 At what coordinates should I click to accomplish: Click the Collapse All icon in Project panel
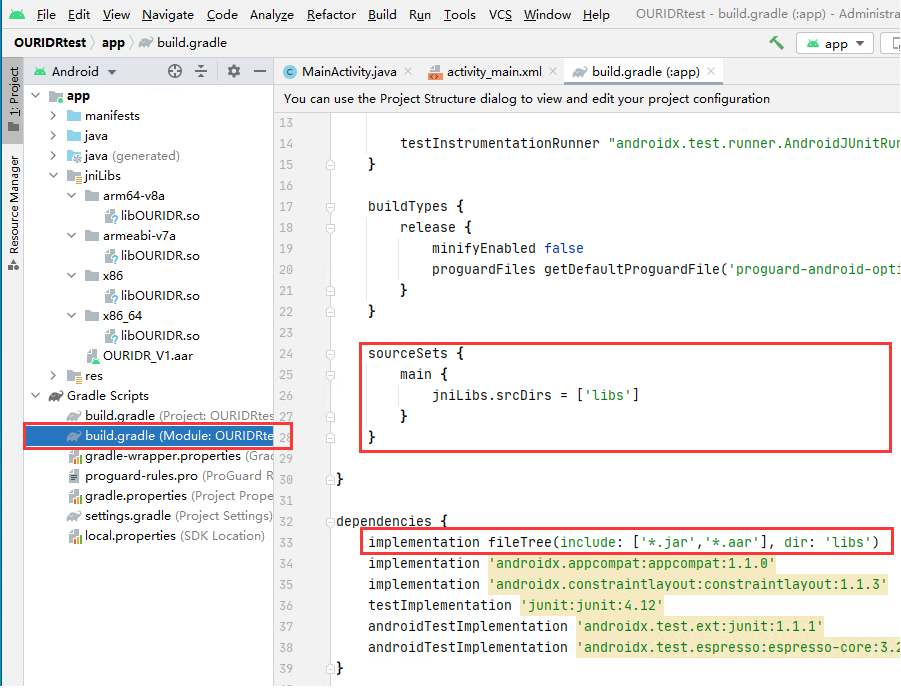(x=201, y=71)
